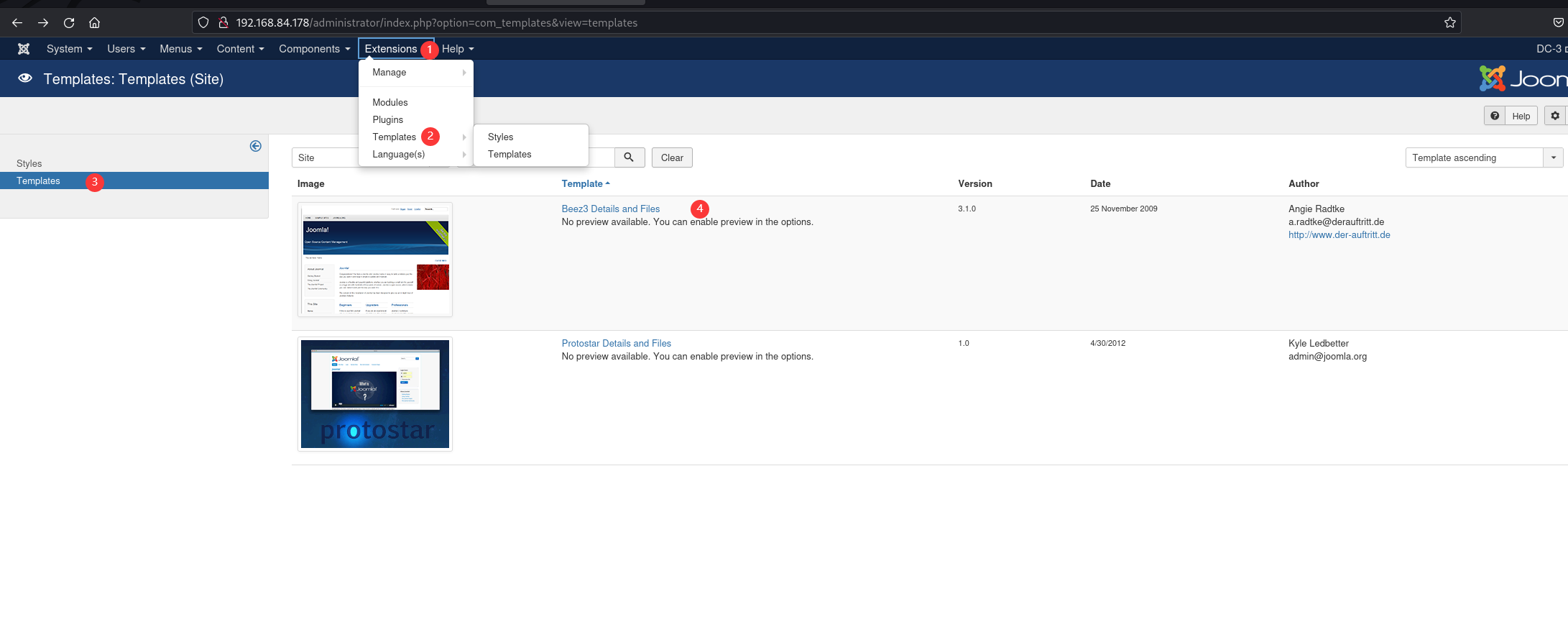This screenshot has width=1568, height=617.
Task: Open the System menu
Action: click(70, 49)
